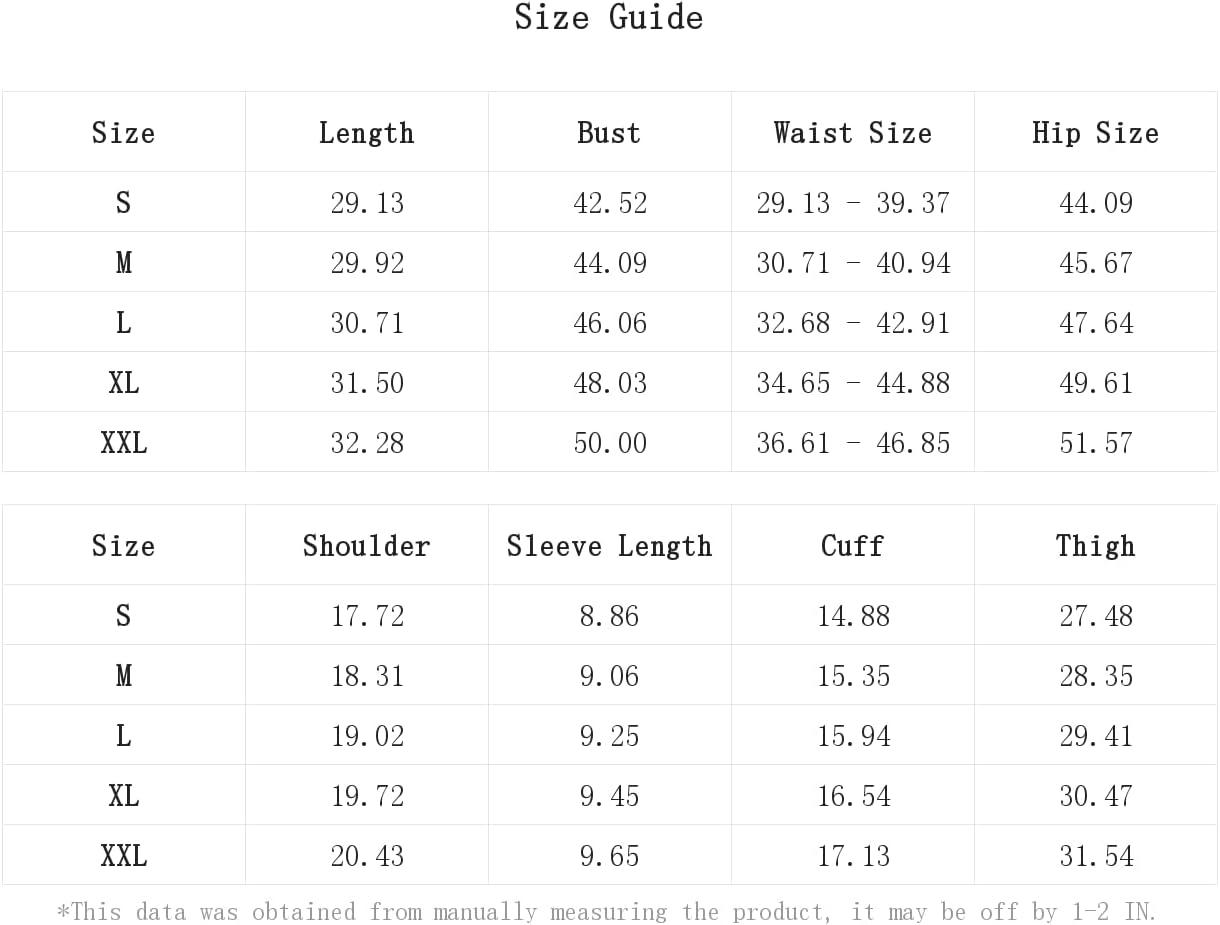This screenshot has height=925, width=1220.
Task: Select the Length column header
Action: tap(366, 132)
